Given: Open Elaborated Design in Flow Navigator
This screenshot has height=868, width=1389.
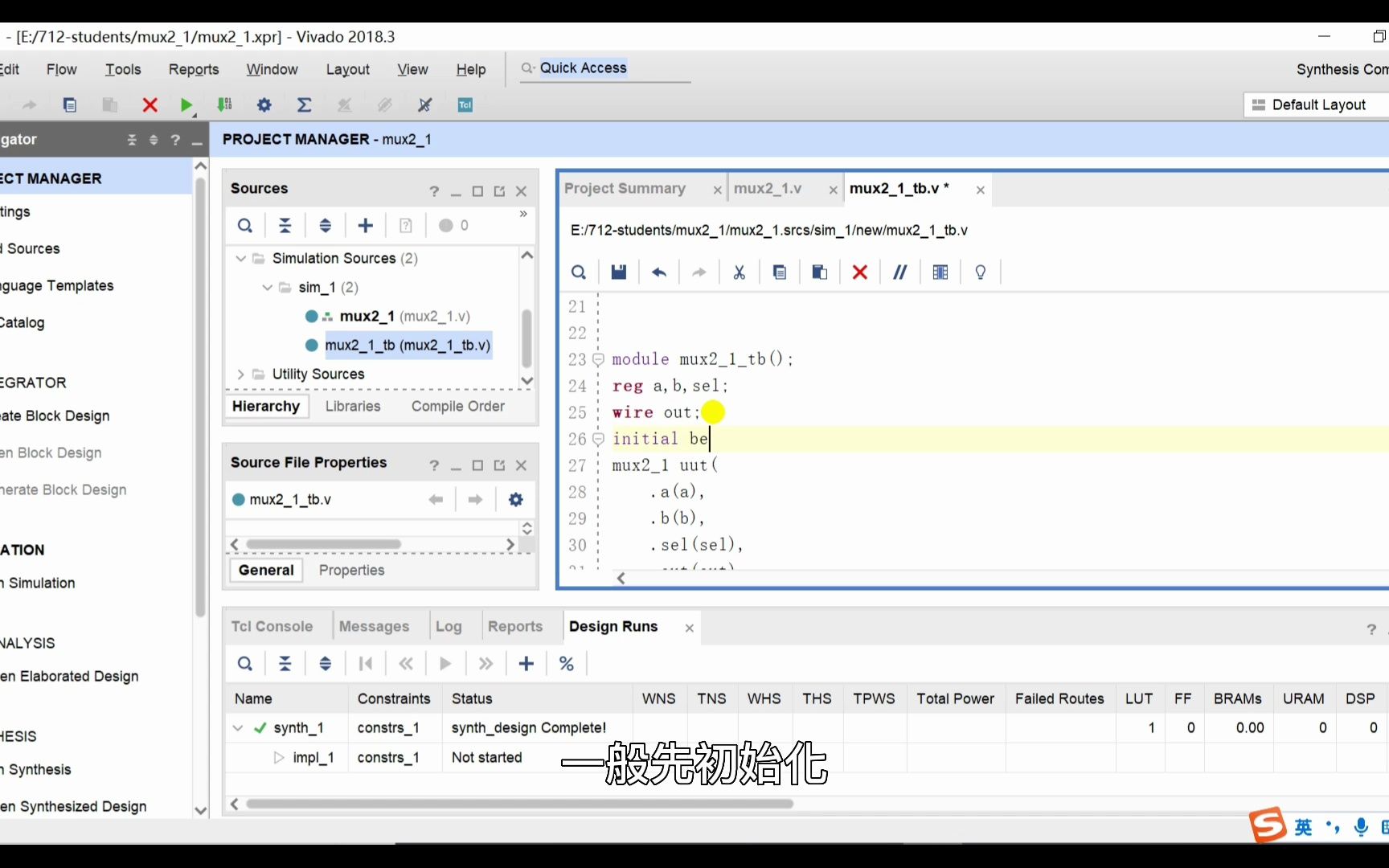Looking at the screenshot, I should click(69, 676).
